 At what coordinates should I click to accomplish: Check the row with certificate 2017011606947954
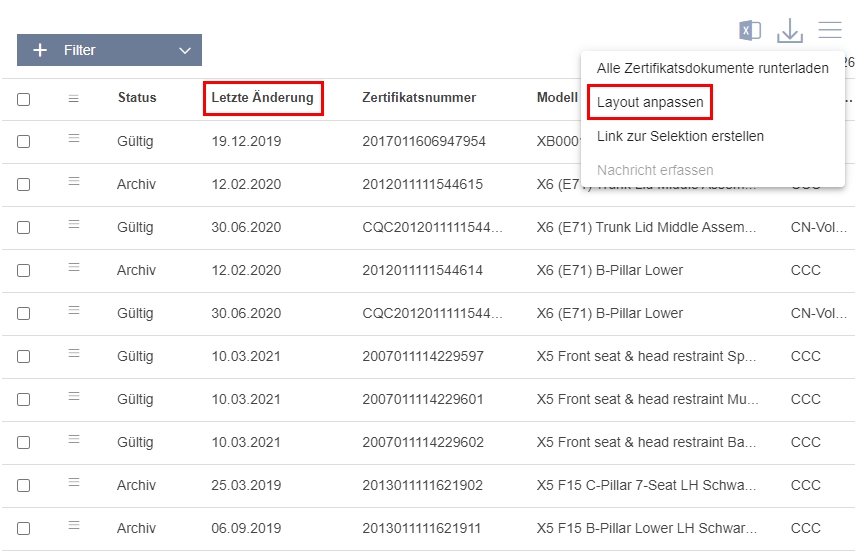(x=23, y=142)
